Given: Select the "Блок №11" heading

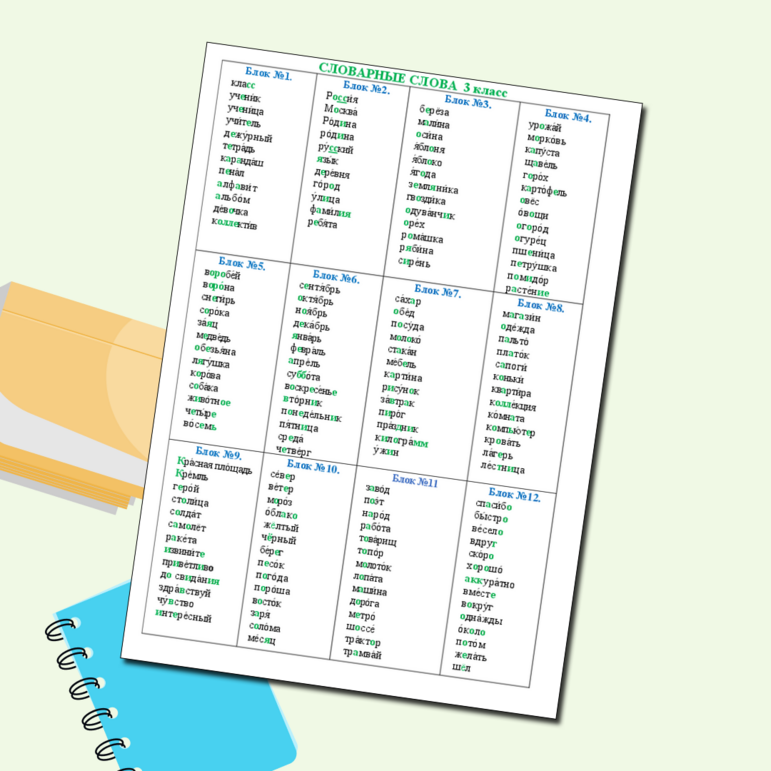Looking at the screenshot, I should pos(415,481).
